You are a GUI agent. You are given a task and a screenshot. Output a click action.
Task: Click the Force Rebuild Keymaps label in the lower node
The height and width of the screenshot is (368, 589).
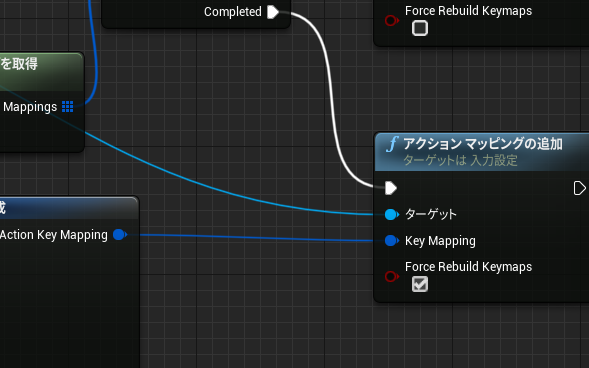click(x=468, y=267)
